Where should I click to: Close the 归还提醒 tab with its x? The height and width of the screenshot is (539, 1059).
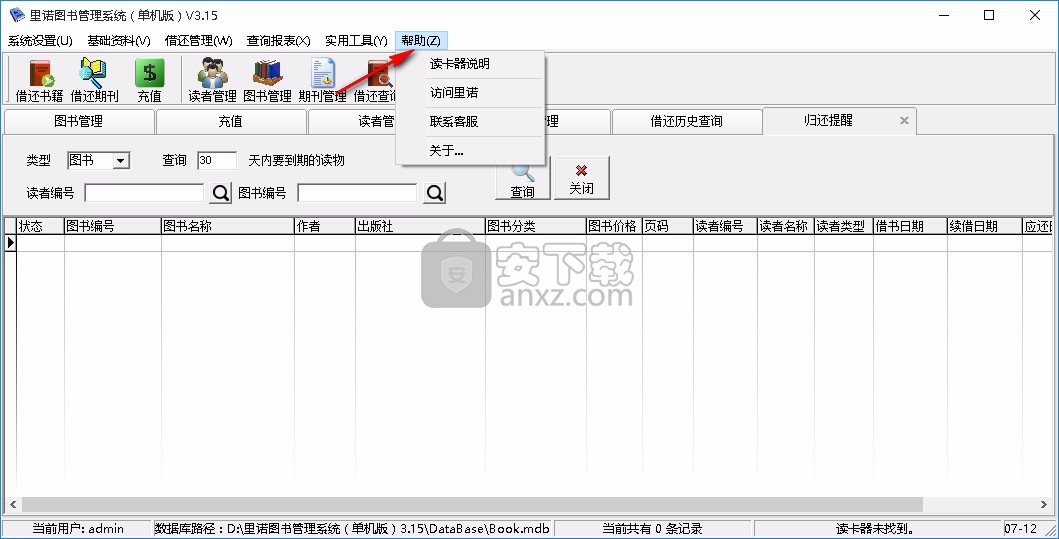(x=904, y=121)
